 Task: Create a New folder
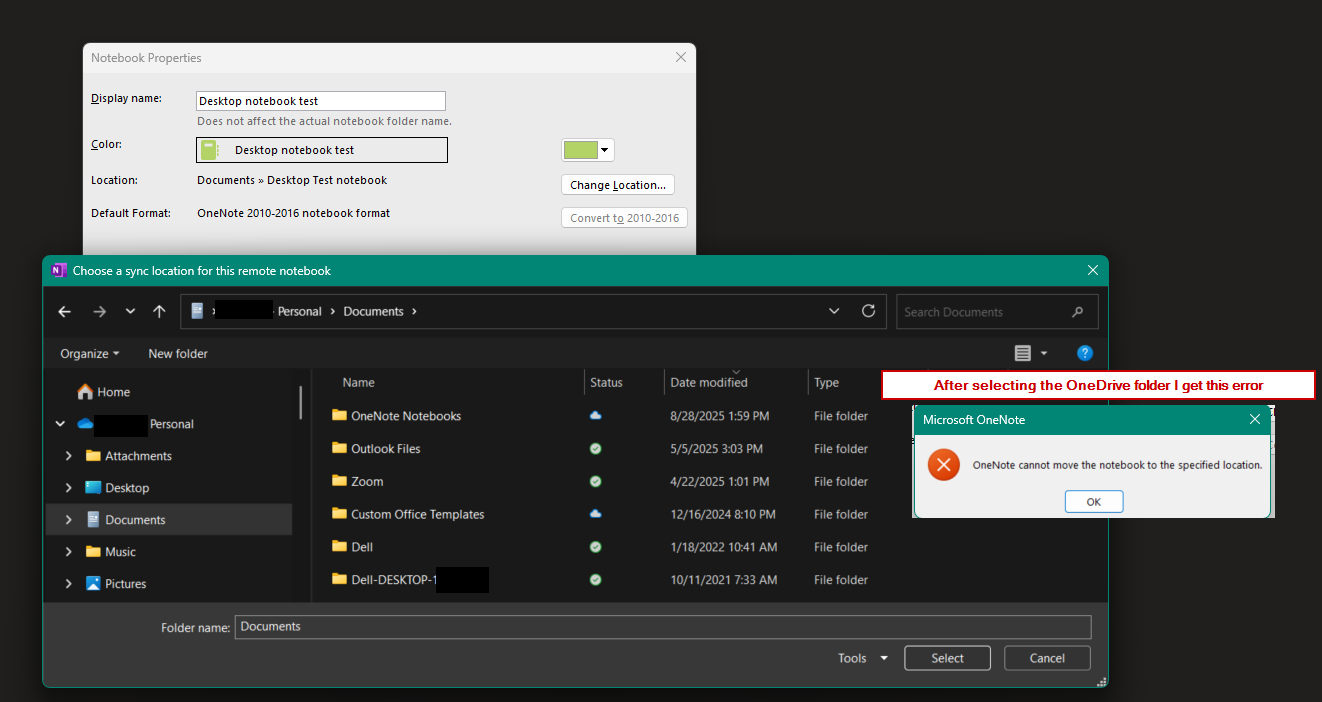coord(178,354)
